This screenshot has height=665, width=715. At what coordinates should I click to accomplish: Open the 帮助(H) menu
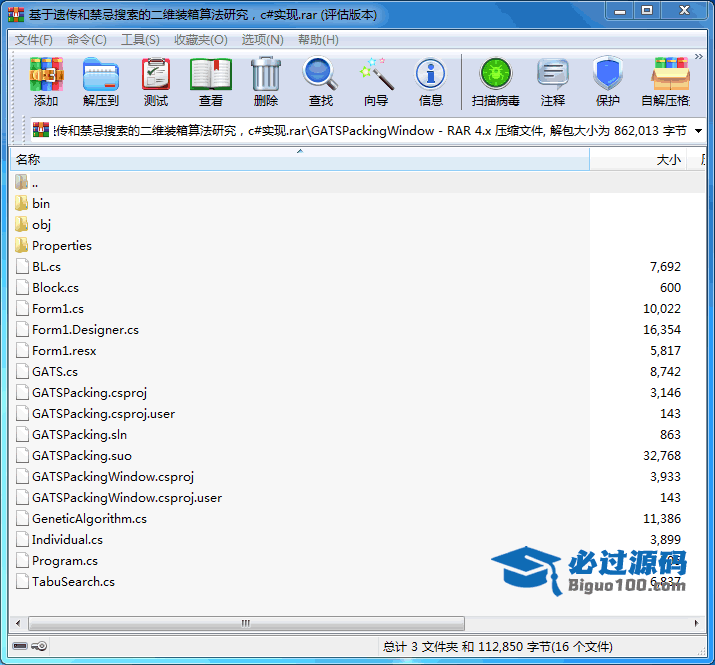point(318,40)
